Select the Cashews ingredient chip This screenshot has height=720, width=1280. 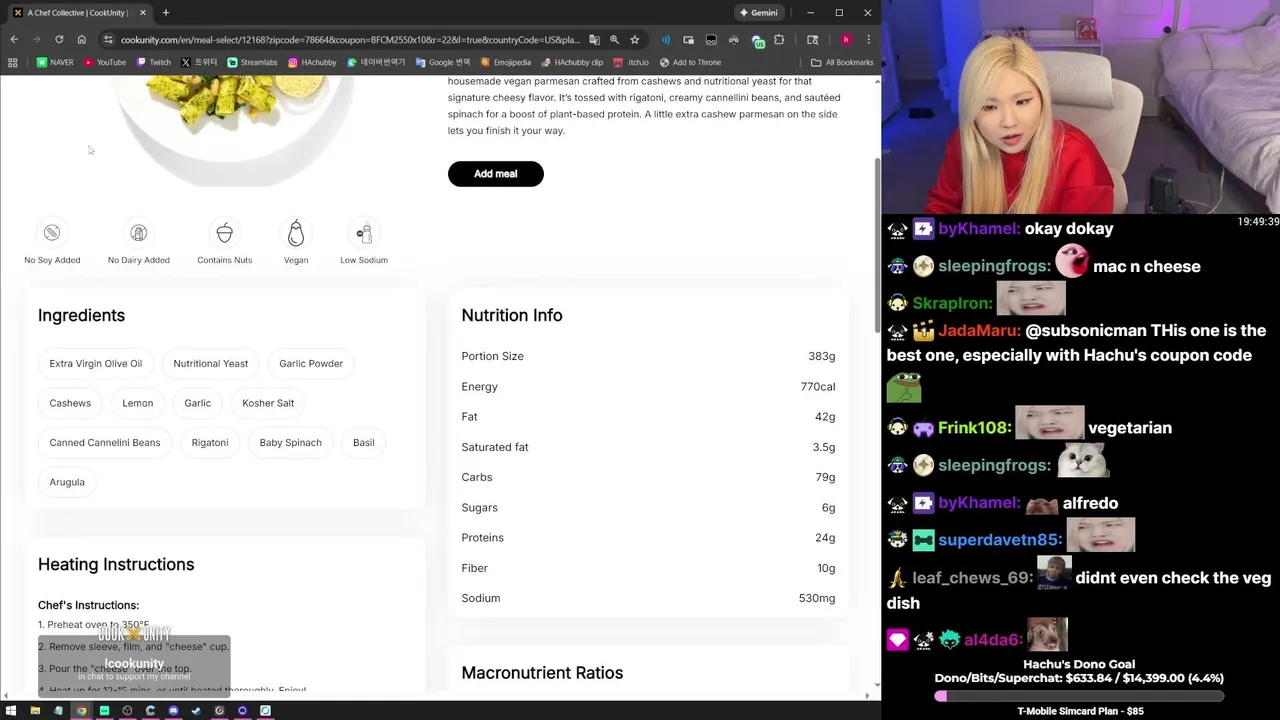tap(70, 403)
